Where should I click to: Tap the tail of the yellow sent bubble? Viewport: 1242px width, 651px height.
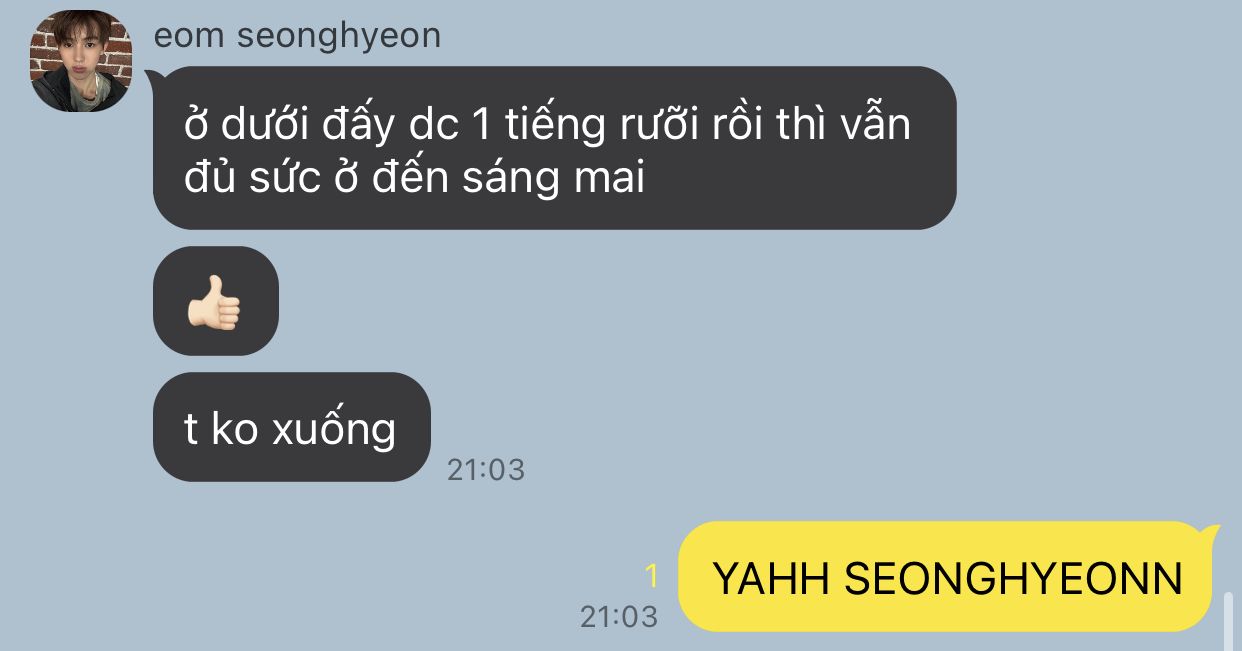pyautogui.click(x=1210, y=533)
